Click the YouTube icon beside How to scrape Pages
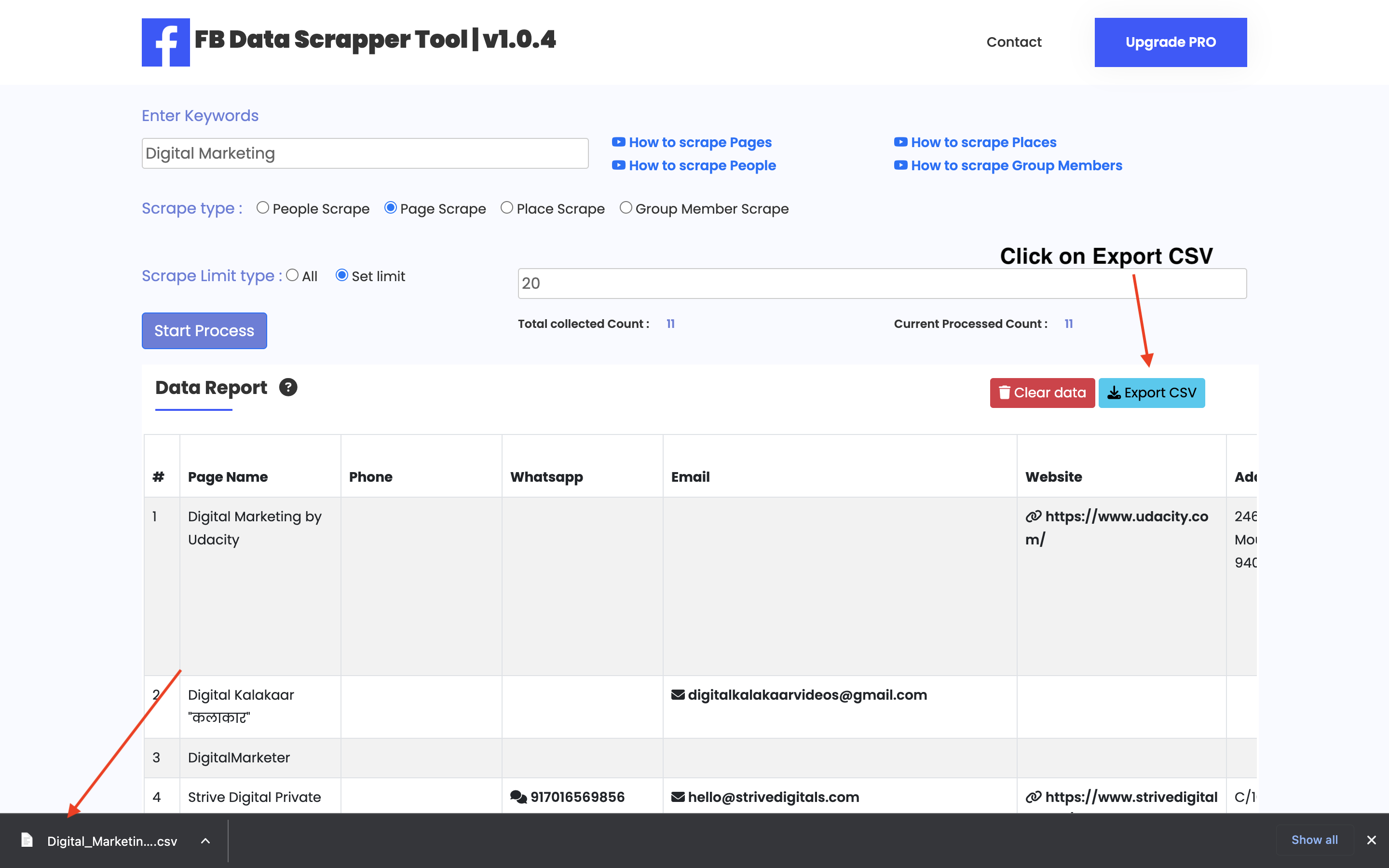Image resolution: width=1389 pixels, height=868 pixels. click(618, 142)
